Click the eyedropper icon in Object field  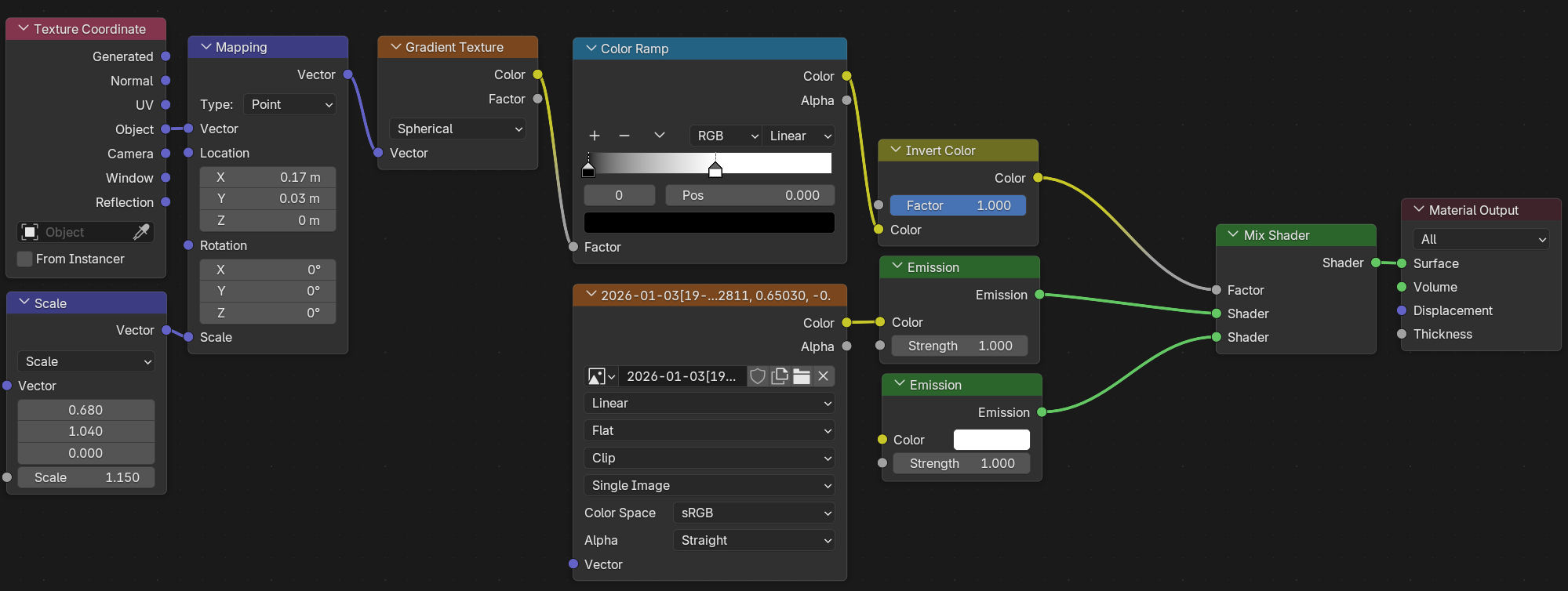coord(141,232)
